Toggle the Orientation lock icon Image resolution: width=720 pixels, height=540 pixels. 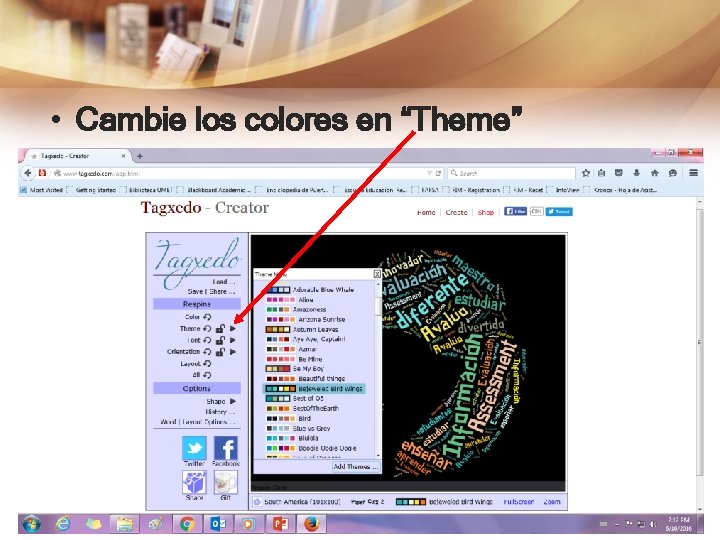point(220,352)
